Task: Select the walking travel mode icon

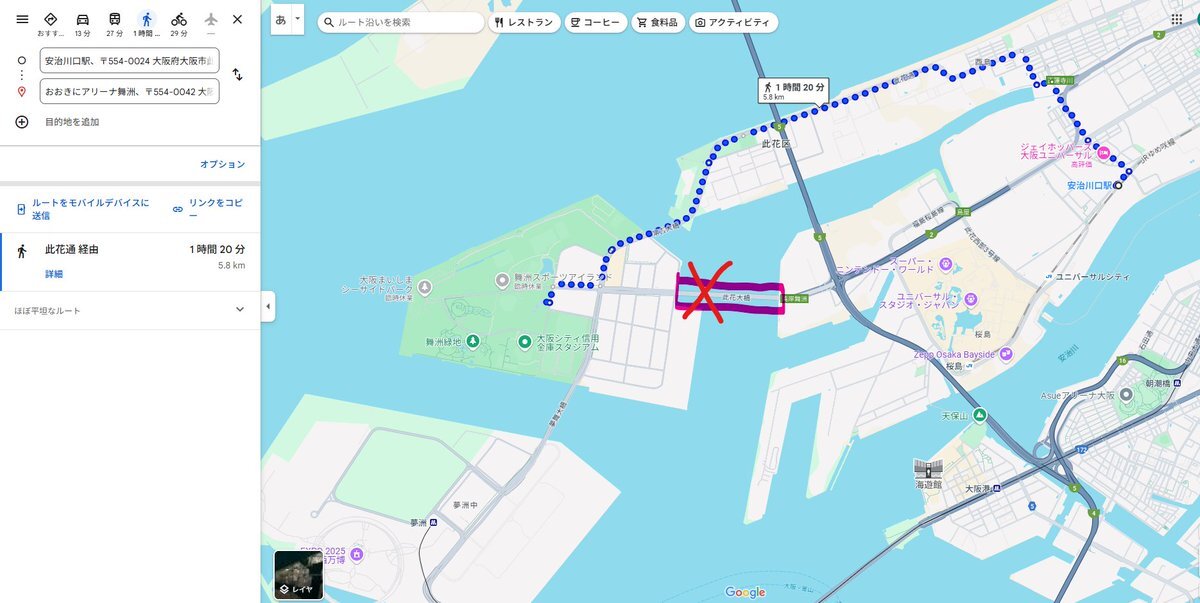Action: pyautogui.click(x=147, y=19)
